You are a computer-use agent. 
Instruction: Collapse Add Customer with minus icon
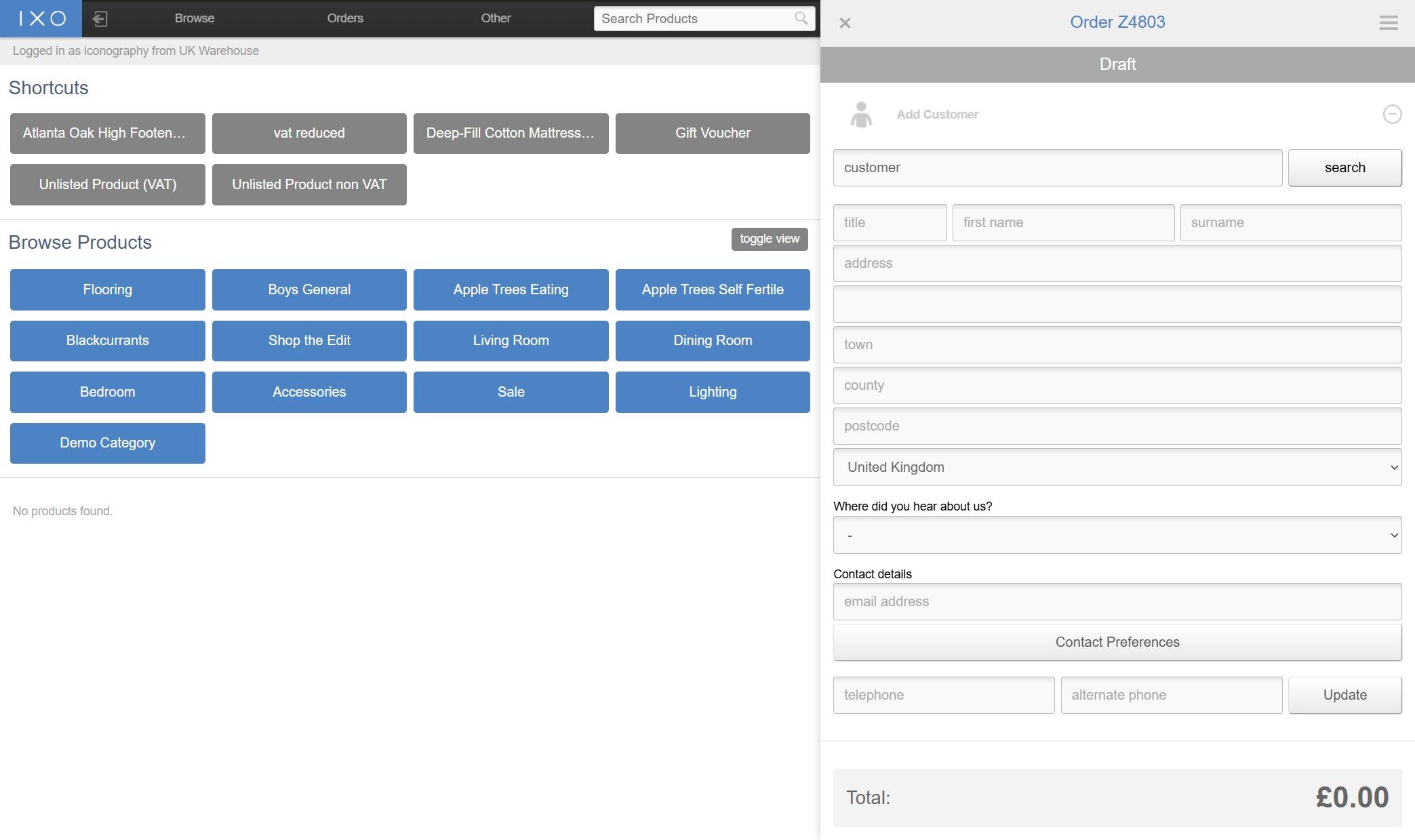pos(1392,114)
